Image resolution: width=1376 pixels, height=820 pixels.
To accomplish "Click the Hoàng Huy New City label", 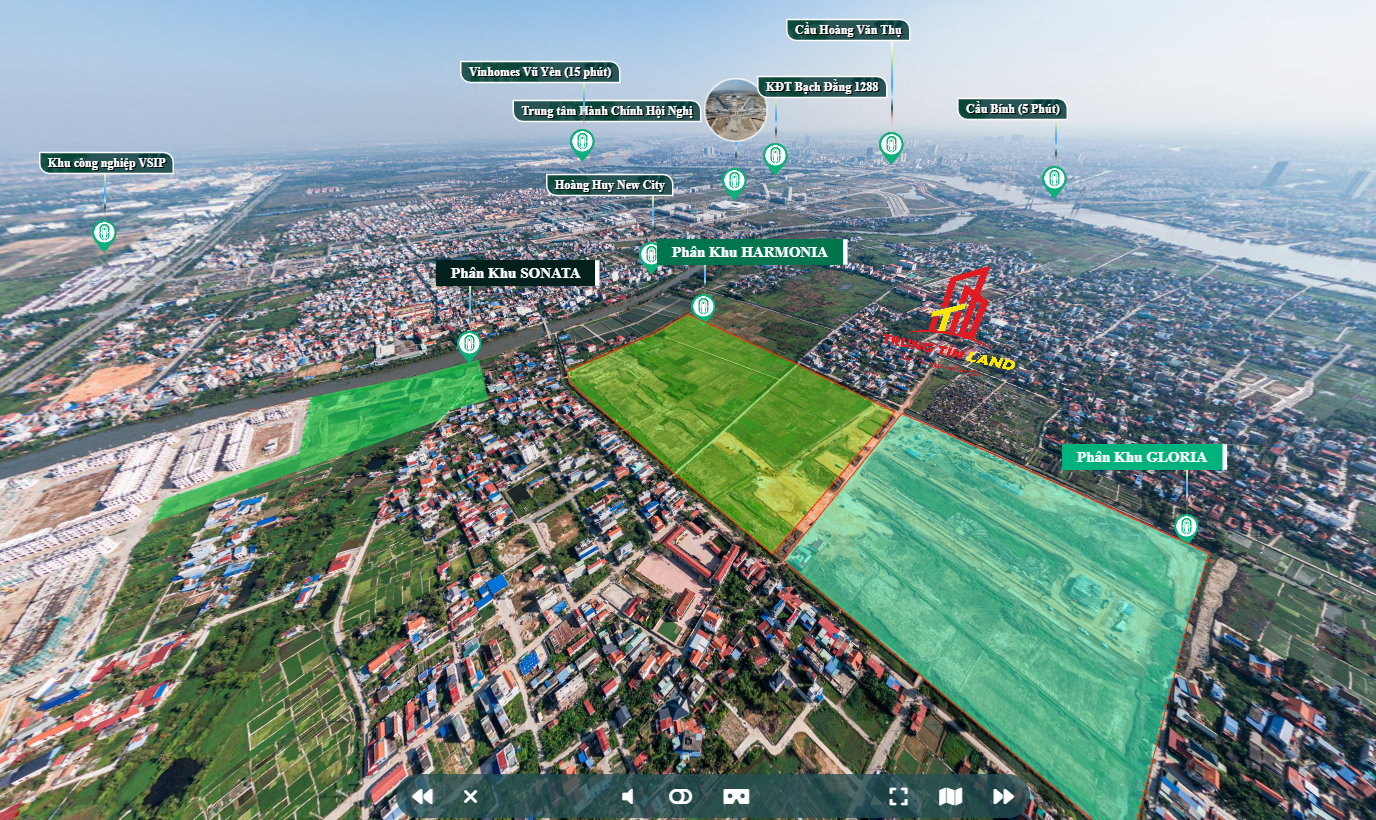I will pyautogui.click(x=610, y=185).
